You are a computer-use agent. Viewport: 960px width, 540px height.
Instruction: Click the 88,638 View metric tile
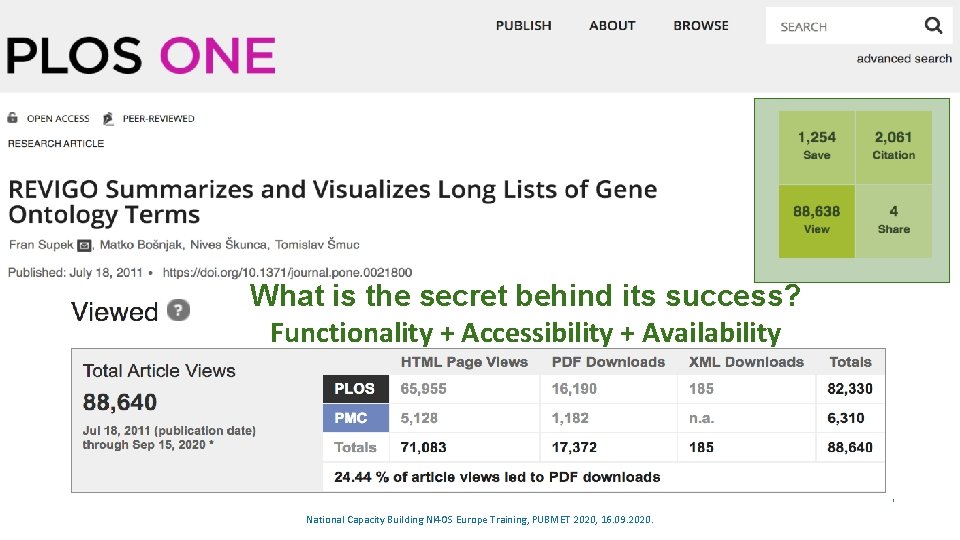(x=817, y=221)
